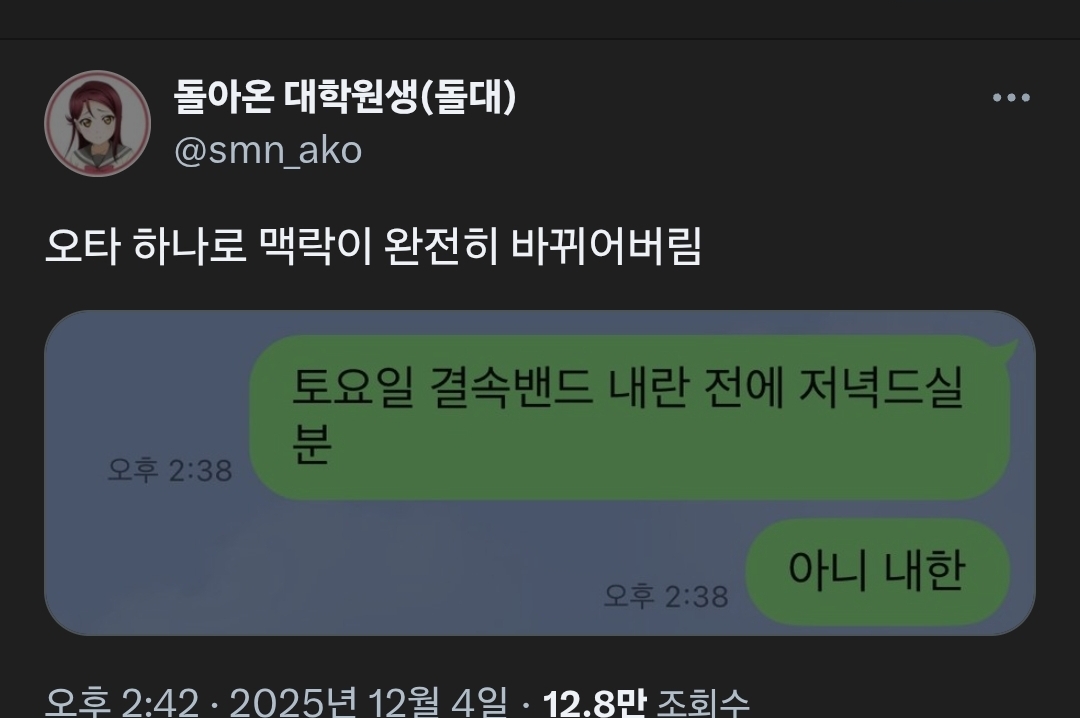Click the word 저녁드실 inside the chat bubble
This screenshot has height=718, width=1080.
coord(880,388)
